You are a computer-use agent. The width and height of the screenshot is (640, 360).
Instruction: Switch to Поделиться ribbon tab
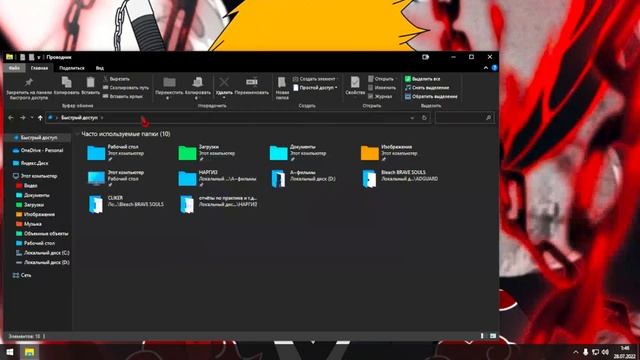click(72, 68)
